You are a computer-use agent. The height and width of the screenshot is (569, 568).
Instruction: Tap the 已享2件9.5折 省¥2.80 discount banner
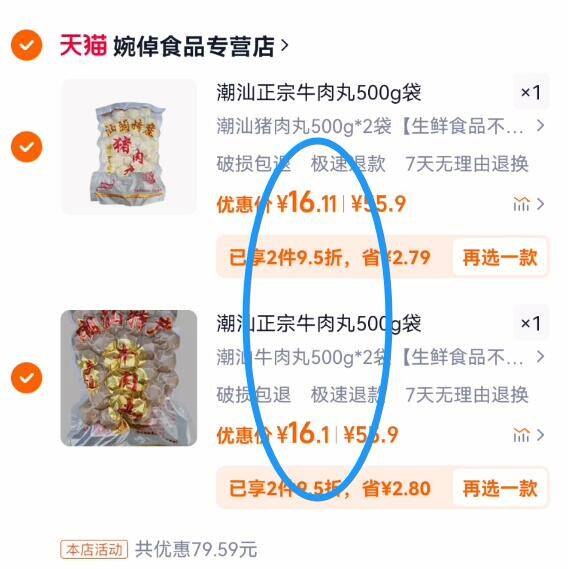[x=330, y=488]
